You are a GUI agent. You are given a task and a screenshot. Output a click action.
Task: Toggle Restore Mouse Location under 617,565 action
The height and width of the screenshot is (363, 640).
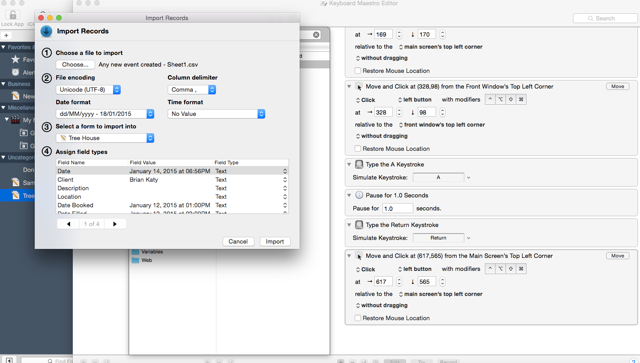pyautogui.click(x=358, y=318)
